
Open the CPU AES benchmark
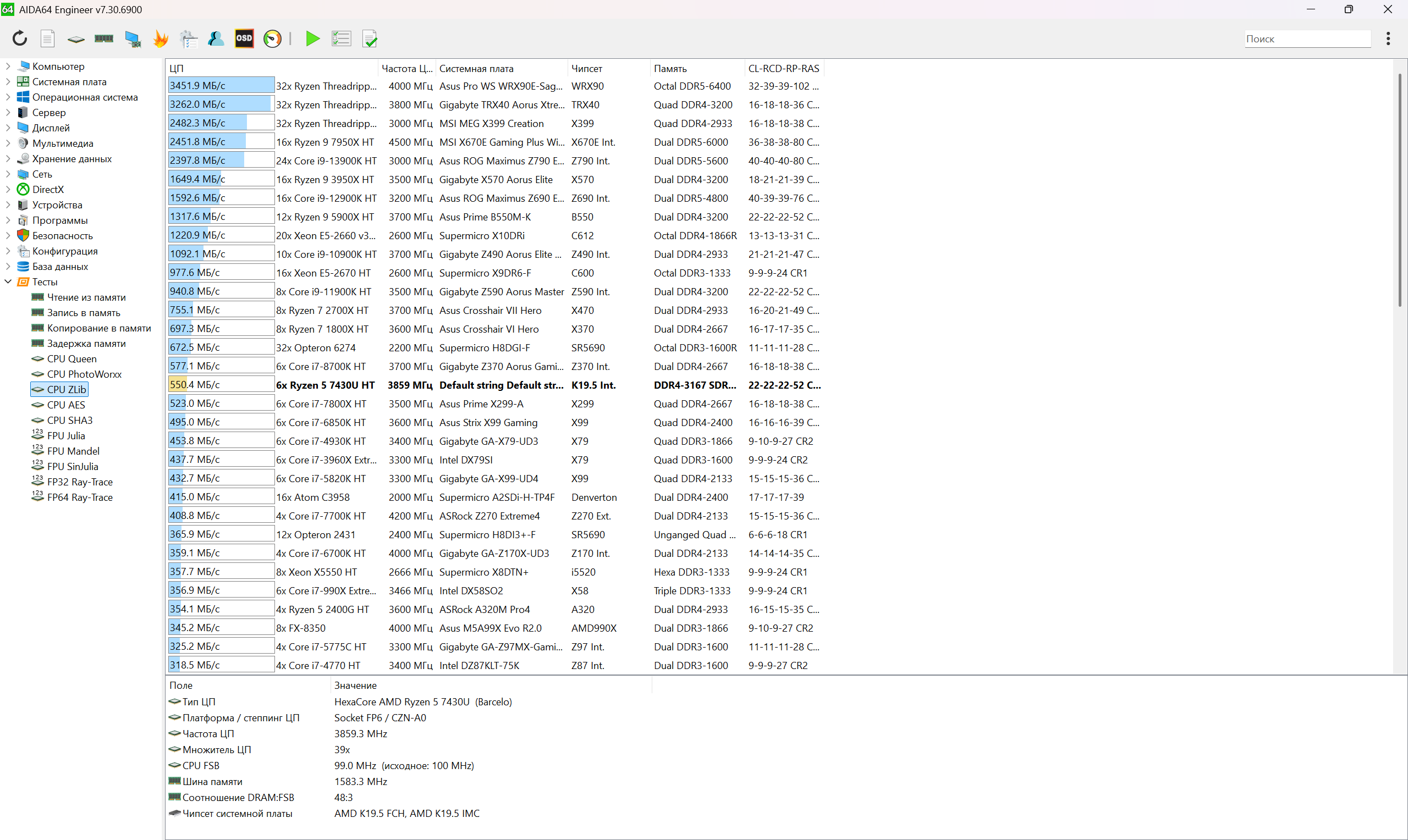coord(65,405)
